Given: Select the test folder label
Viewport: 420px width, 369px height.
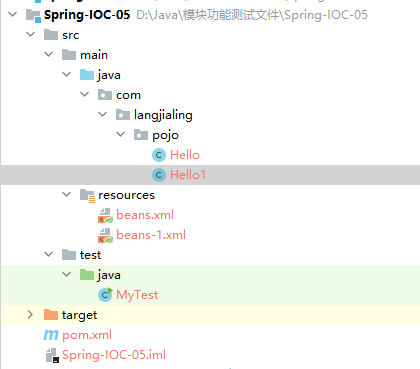Looking at the screenshot, I should pyautogui.click(x=90, y=255).
